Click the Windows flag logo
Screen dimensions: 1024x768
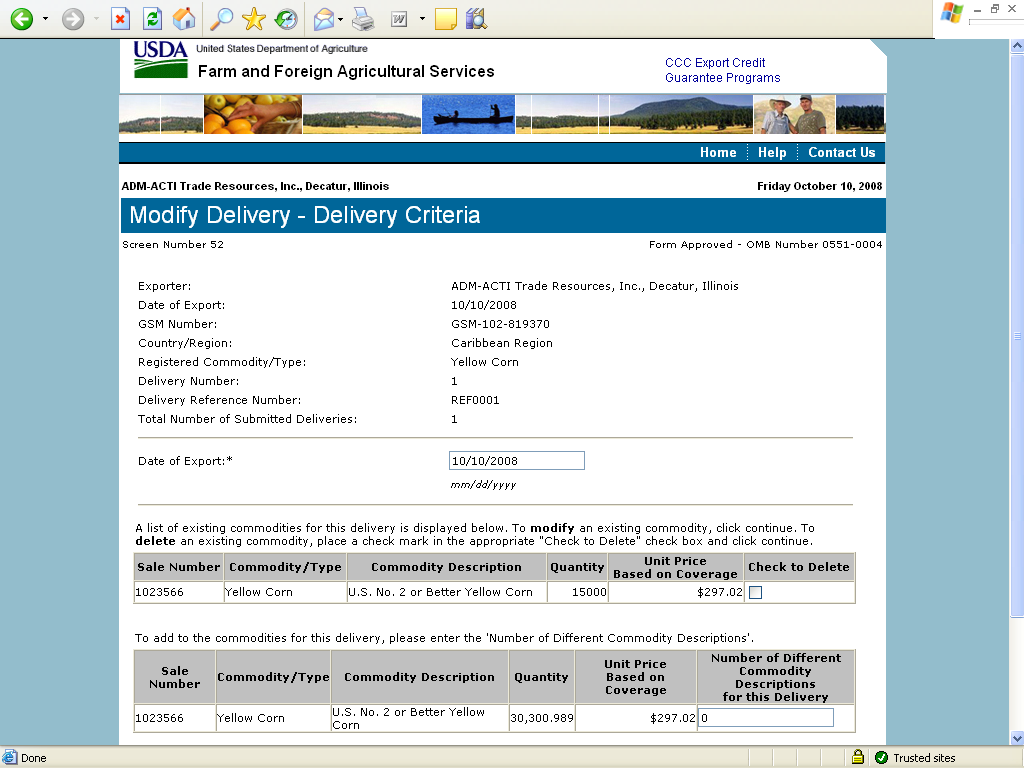952,13
